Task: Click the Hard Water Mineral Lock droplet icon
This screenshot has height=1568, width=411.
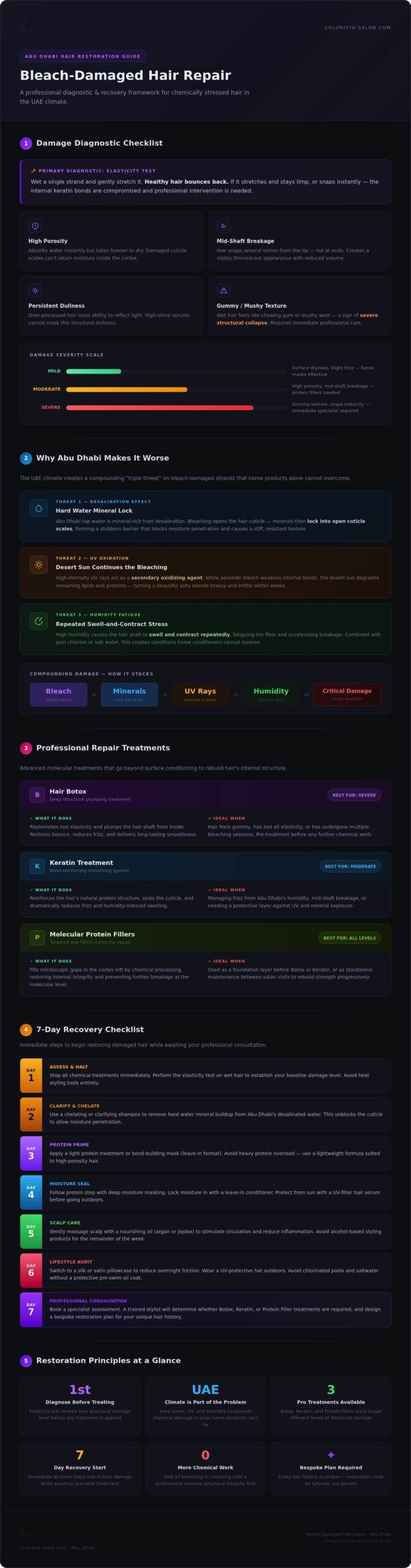Action: [39, 508]
